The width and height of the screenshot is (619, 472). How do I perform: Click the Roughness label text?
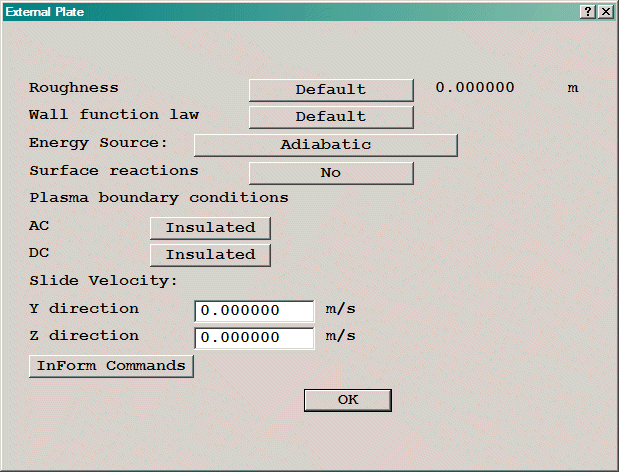(73, 88)
